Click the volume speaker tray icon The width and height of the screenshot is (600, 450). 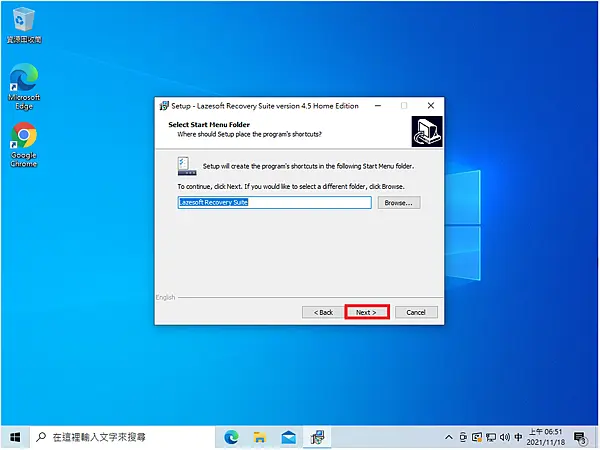[505, 437]
